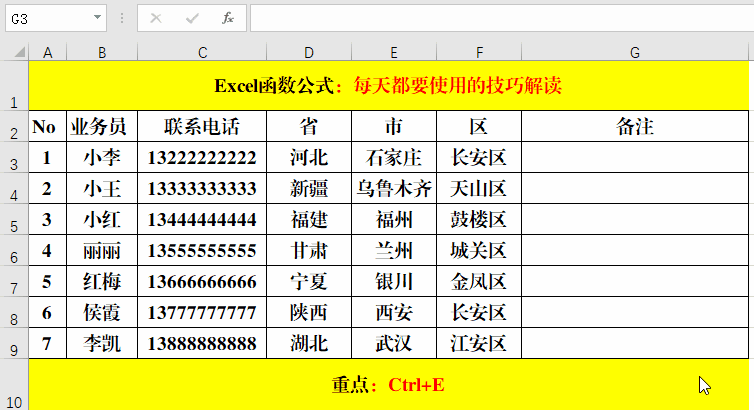Select city cell '石家庄'
754x410 pixels.
(x=394, y=157)
